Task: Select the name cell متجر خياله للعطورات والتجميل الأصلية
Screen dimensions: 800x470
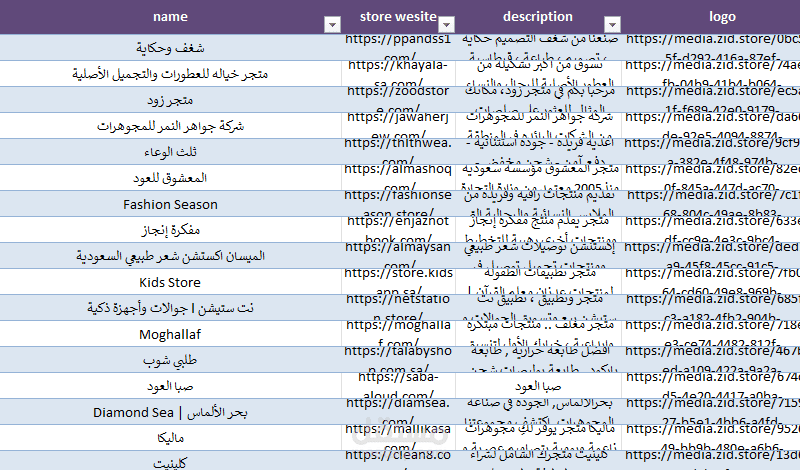Action: coord(170,73)
